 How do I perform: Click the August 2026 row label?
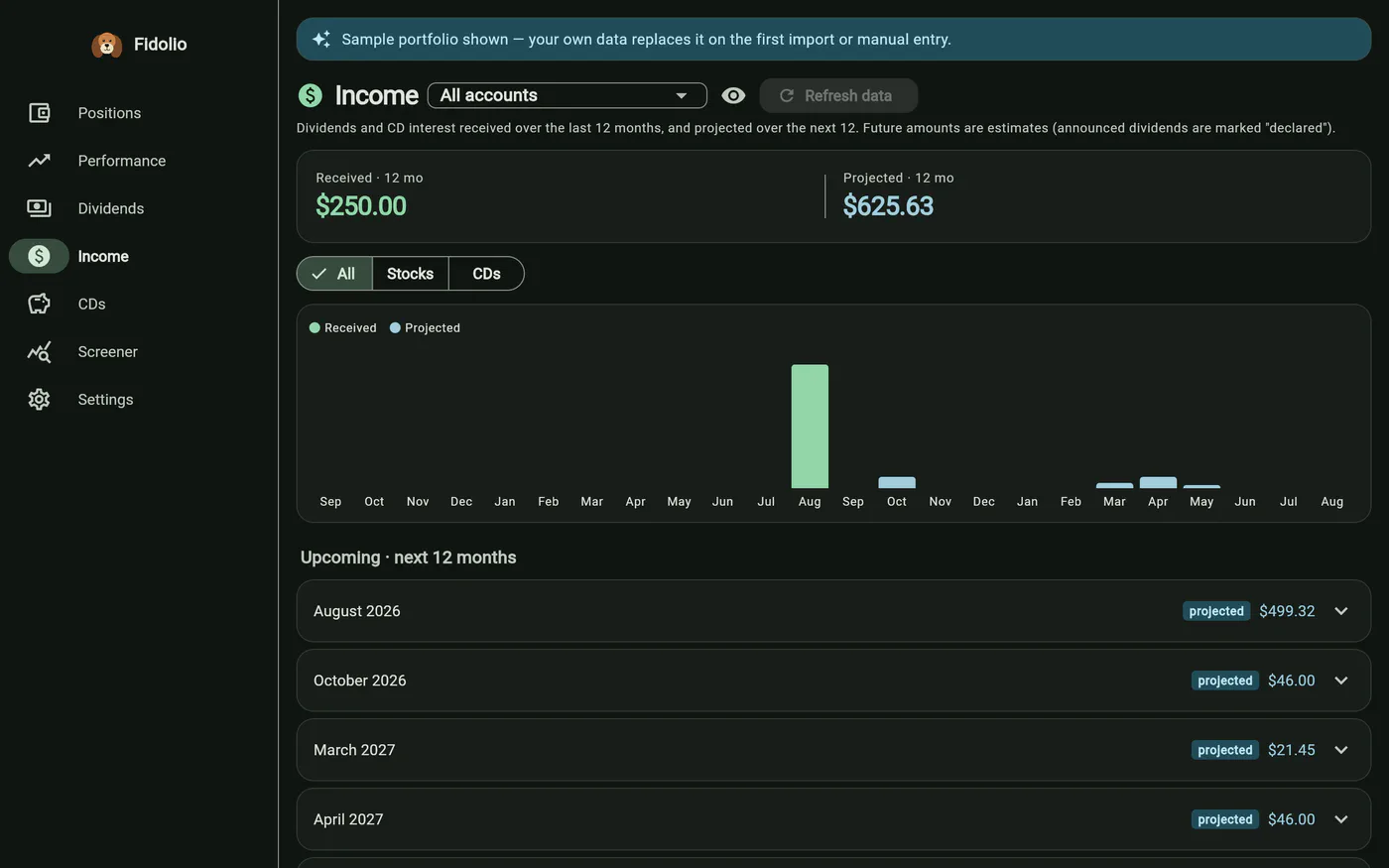(x=357, y=611)
